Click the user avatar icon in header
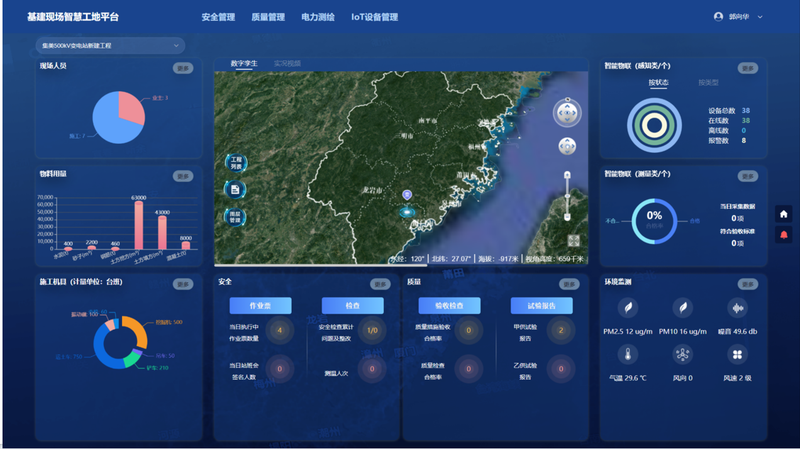The height and width of the screenshot is (449, 800). 718,17
